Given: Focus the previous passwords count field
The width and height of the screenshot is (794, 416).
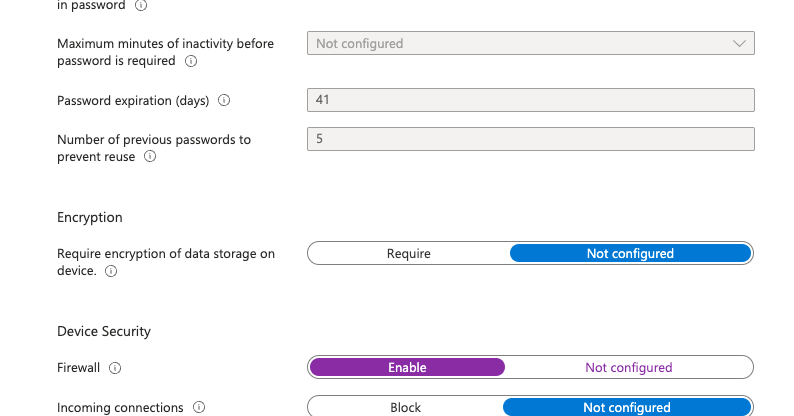Looking at the screenshot, I should 531,139.
